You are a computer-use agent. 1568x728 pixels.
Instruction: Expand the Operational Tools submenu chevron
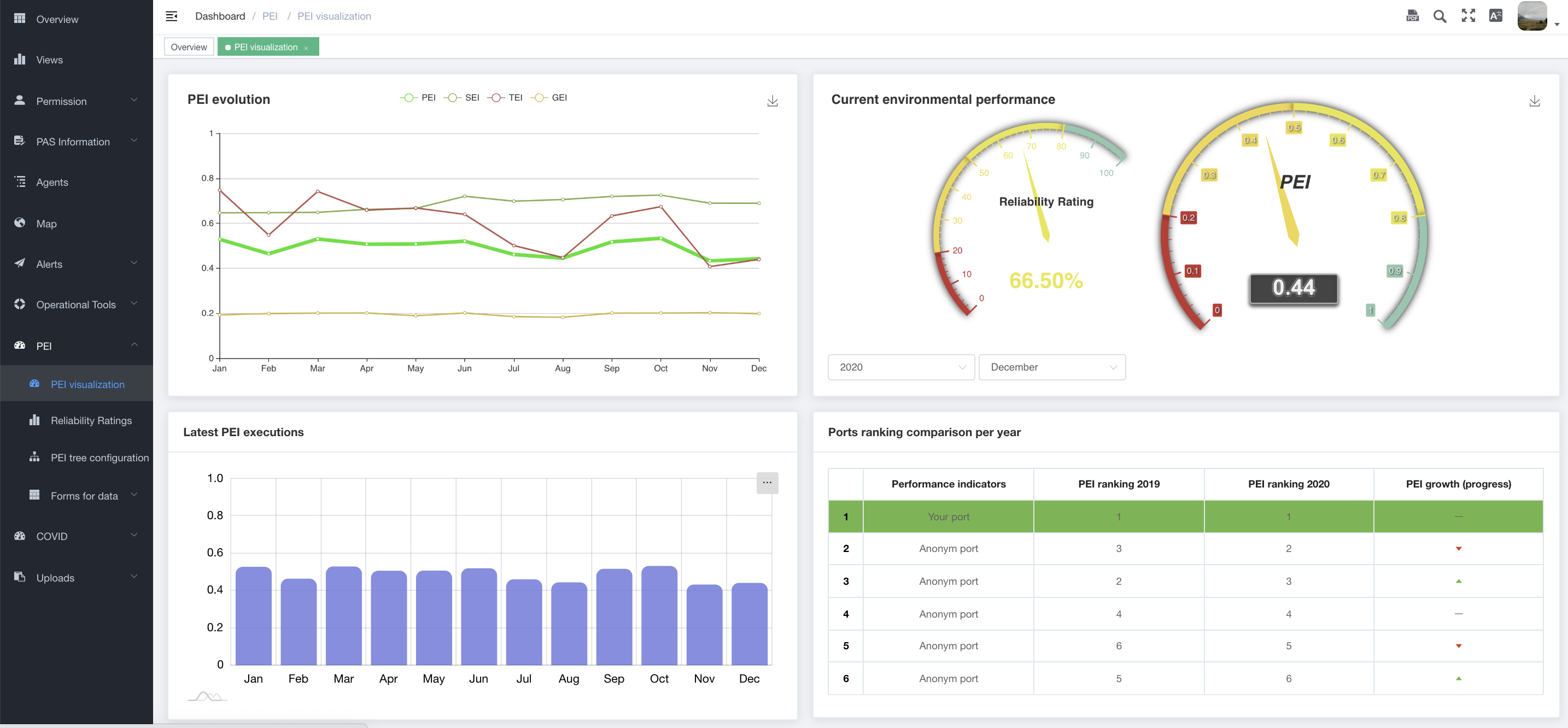coord(134,304)
